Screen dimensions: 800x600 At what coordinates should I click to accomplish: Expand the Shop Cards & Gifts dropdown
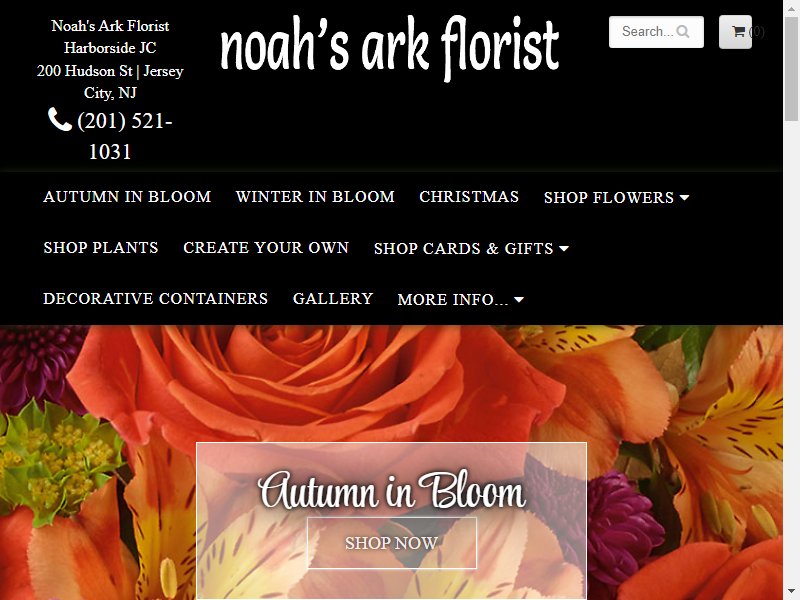click(471, 248)
